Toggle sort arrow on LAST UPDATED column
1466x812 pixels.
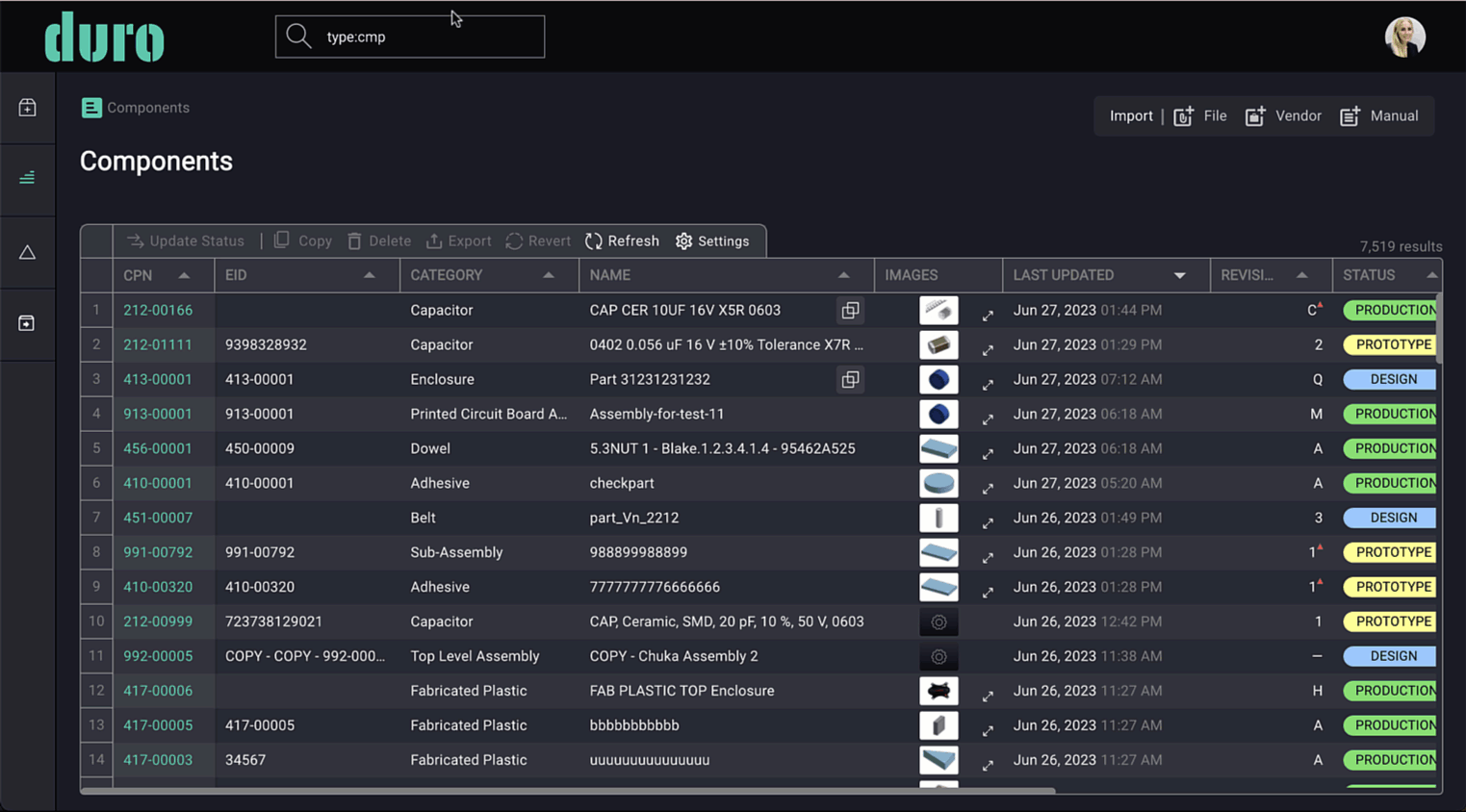coord(1179,275)
